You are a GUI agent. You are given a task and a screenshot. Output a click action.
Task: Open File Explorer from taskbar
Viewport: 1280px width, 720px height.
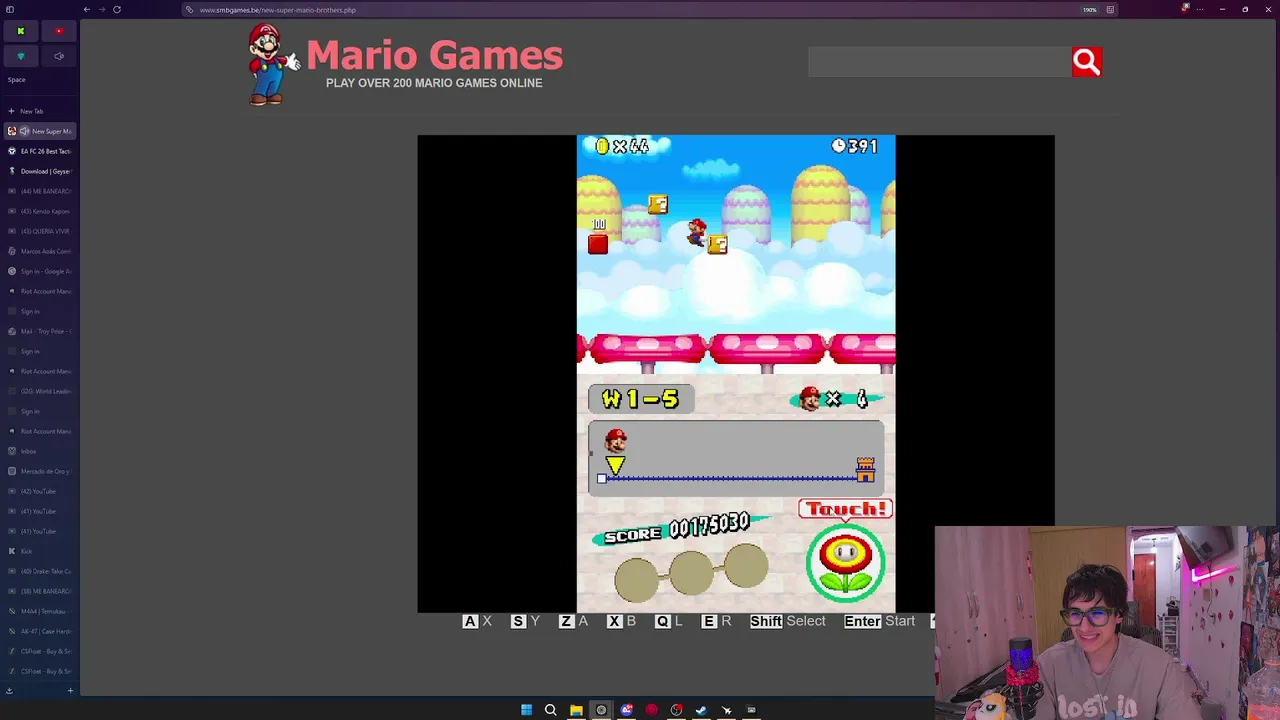(x=576, y=710)
